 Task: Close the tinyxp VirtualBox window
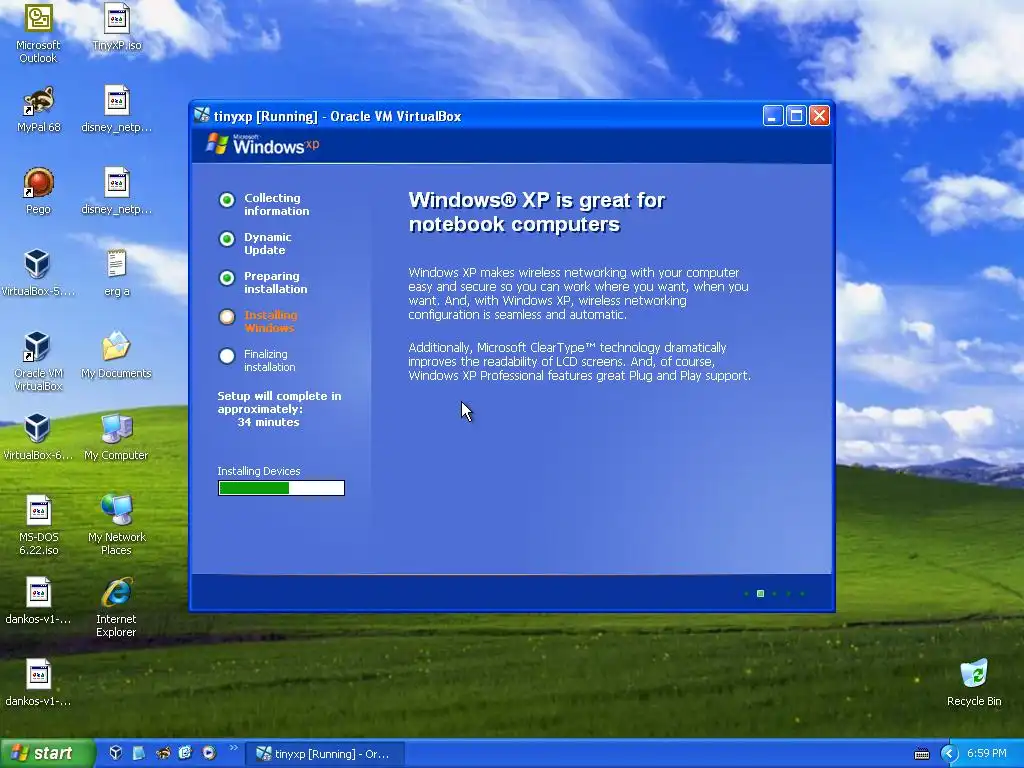820,116
